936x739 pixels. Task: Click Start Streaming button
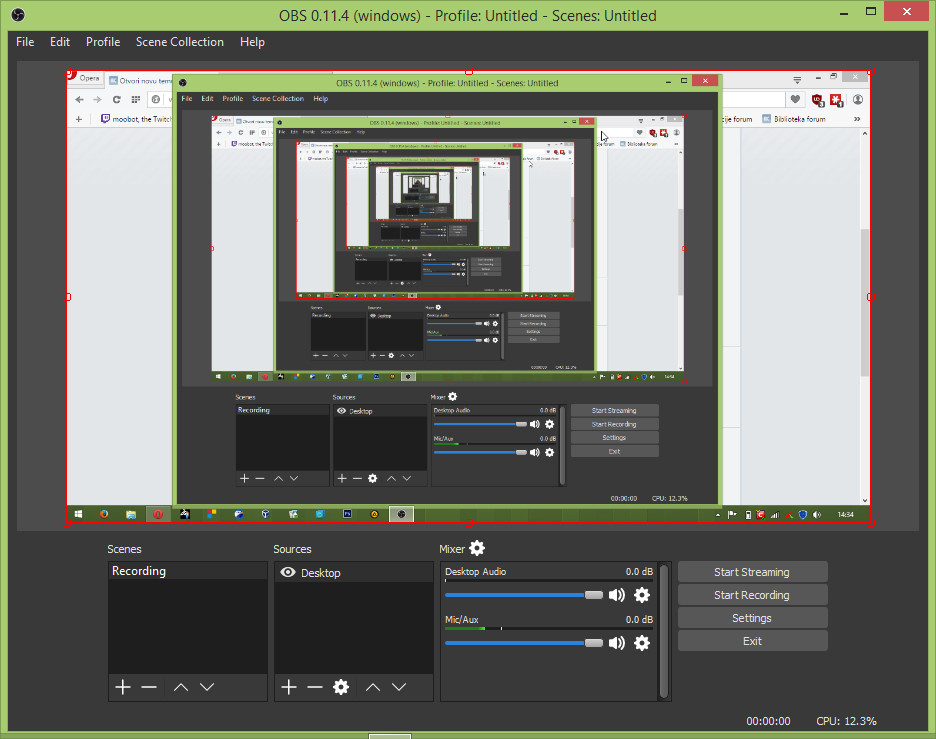click(x=752, y=572)
